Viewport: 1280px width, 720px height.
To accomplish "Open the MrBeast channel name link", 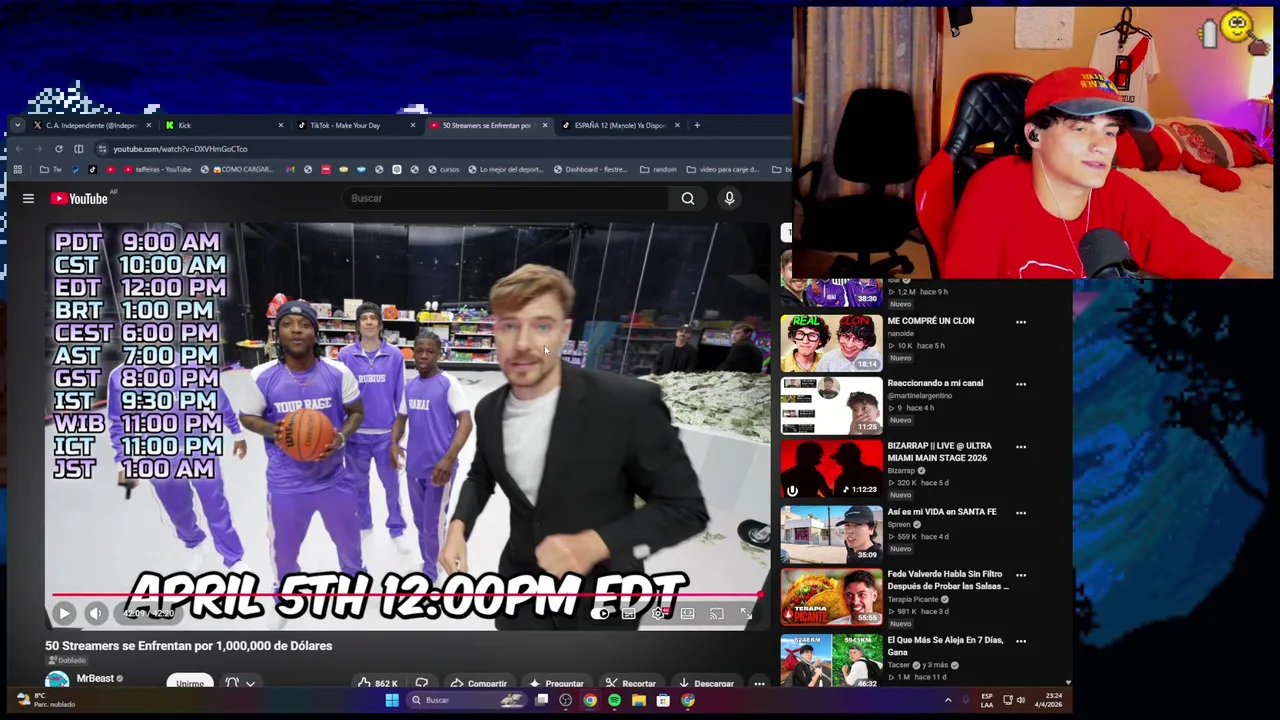I will point(95,678).
